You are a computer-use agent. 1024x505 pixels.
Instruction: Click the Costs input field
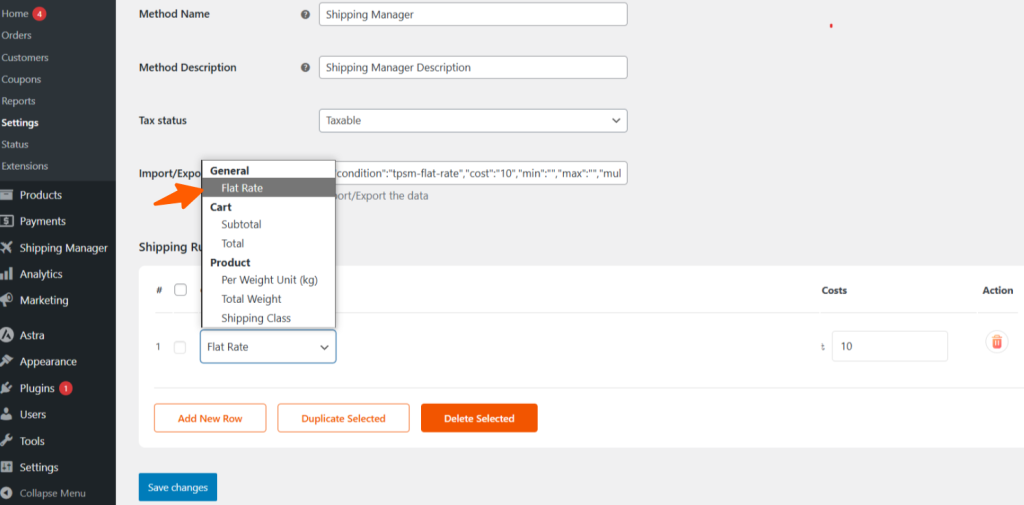[x=889, y=346]
